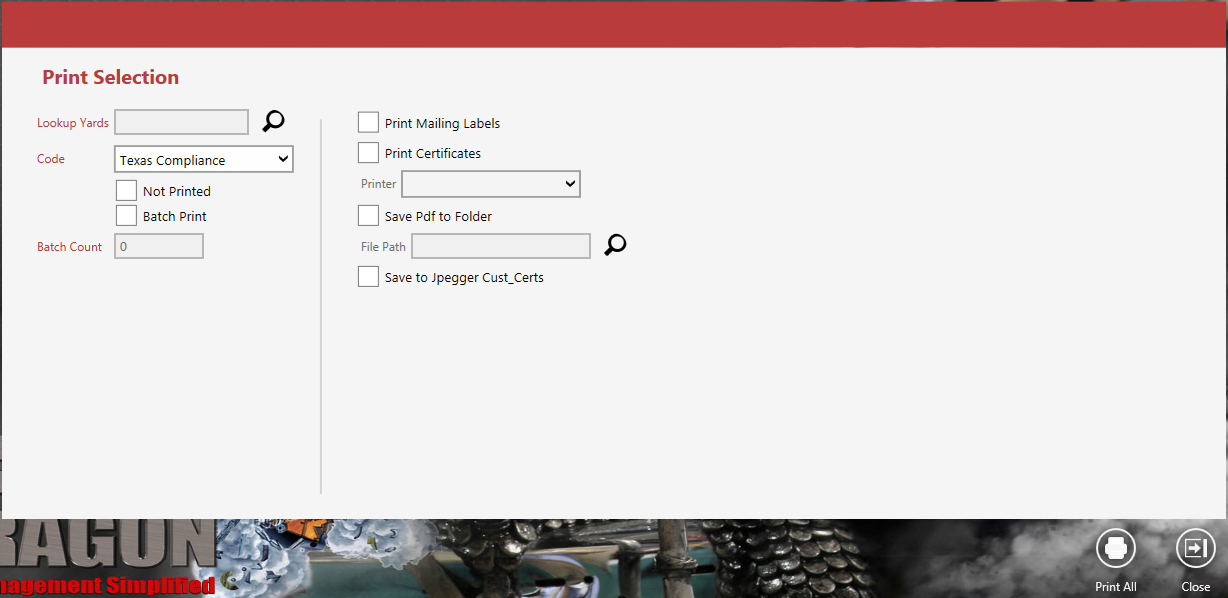Click the Print Selection heading
The image size is (1228, 598).
tap(111, 77)
